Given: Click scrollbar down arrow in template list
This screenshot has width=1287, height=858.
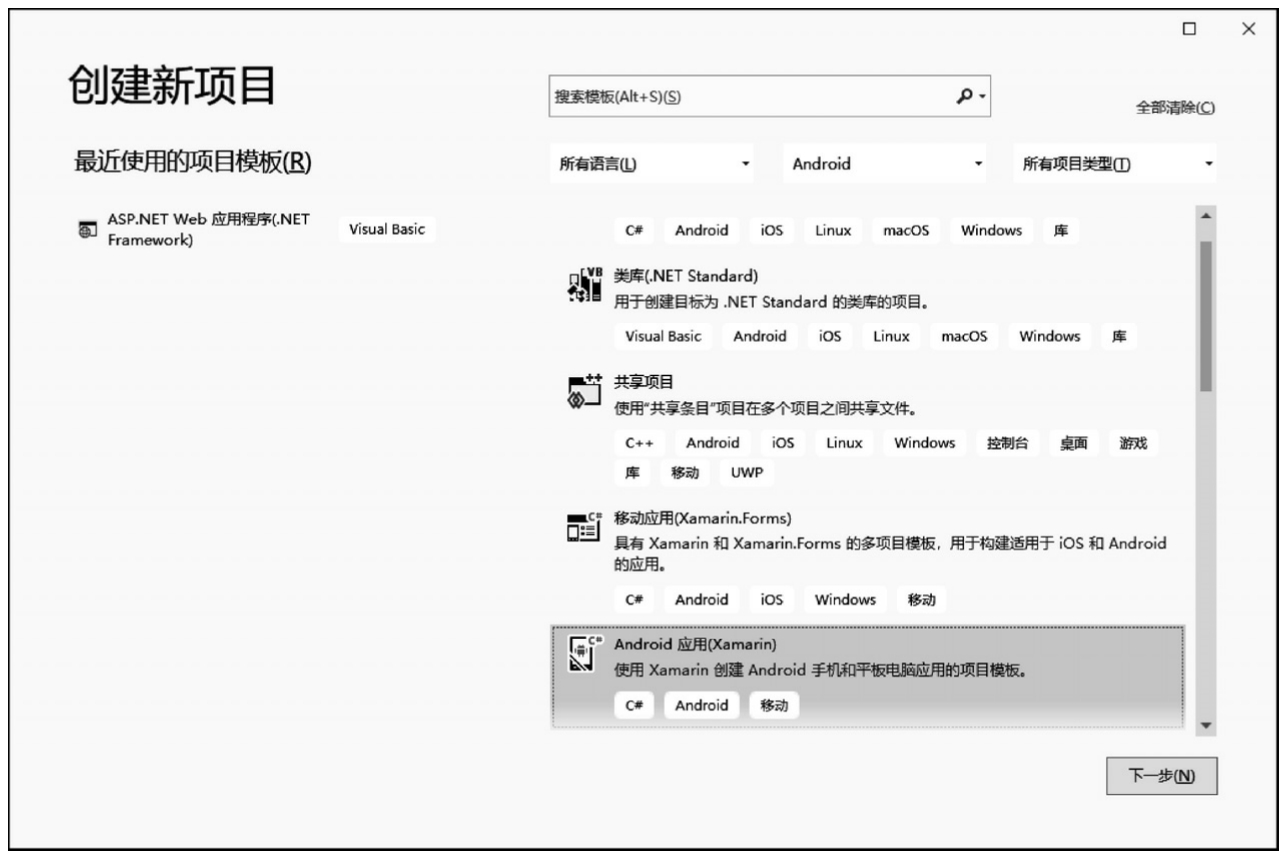Looking at the screenshot, I should coord(1204,725).
